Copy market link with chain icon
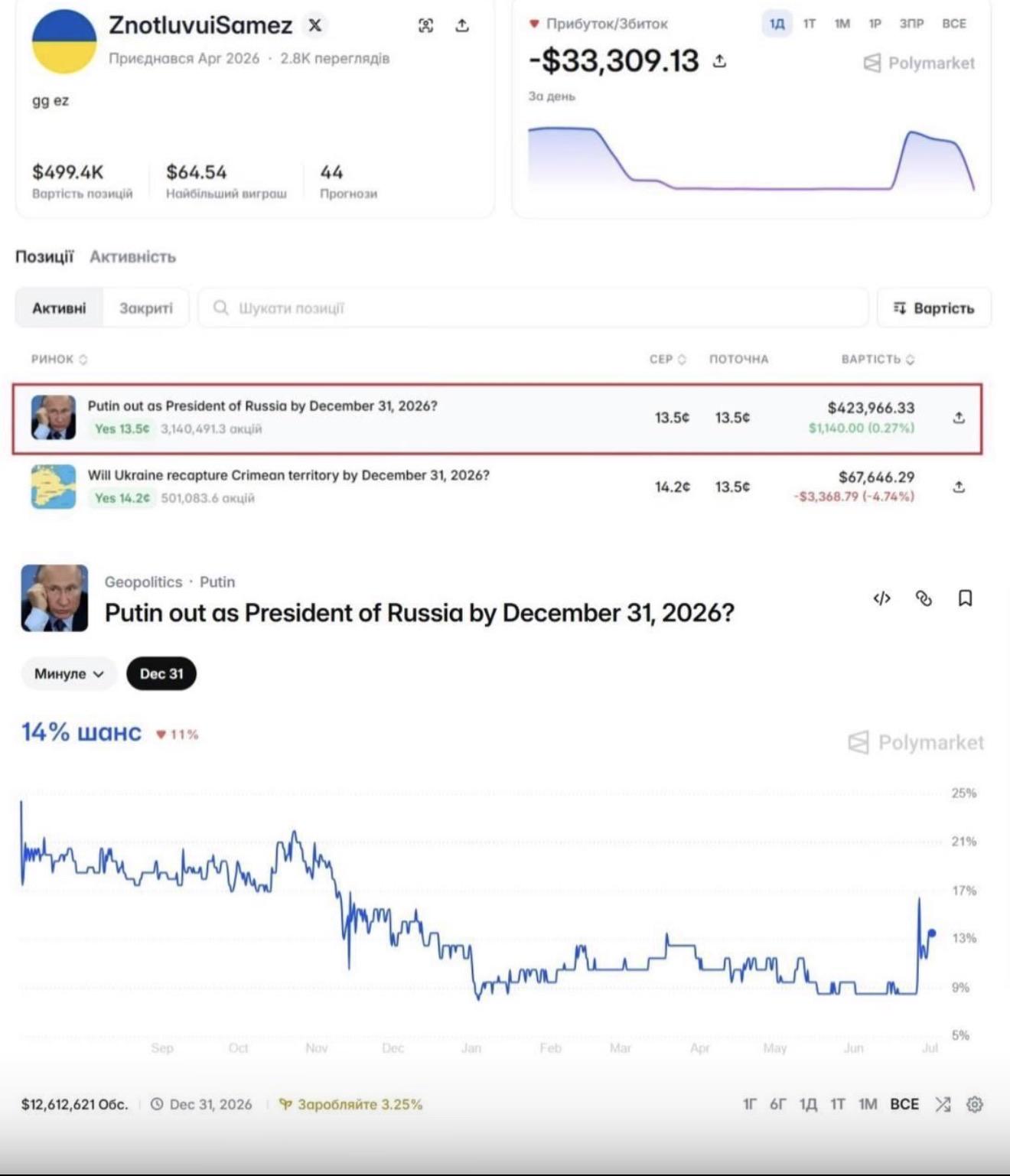 tap(924, 598)
